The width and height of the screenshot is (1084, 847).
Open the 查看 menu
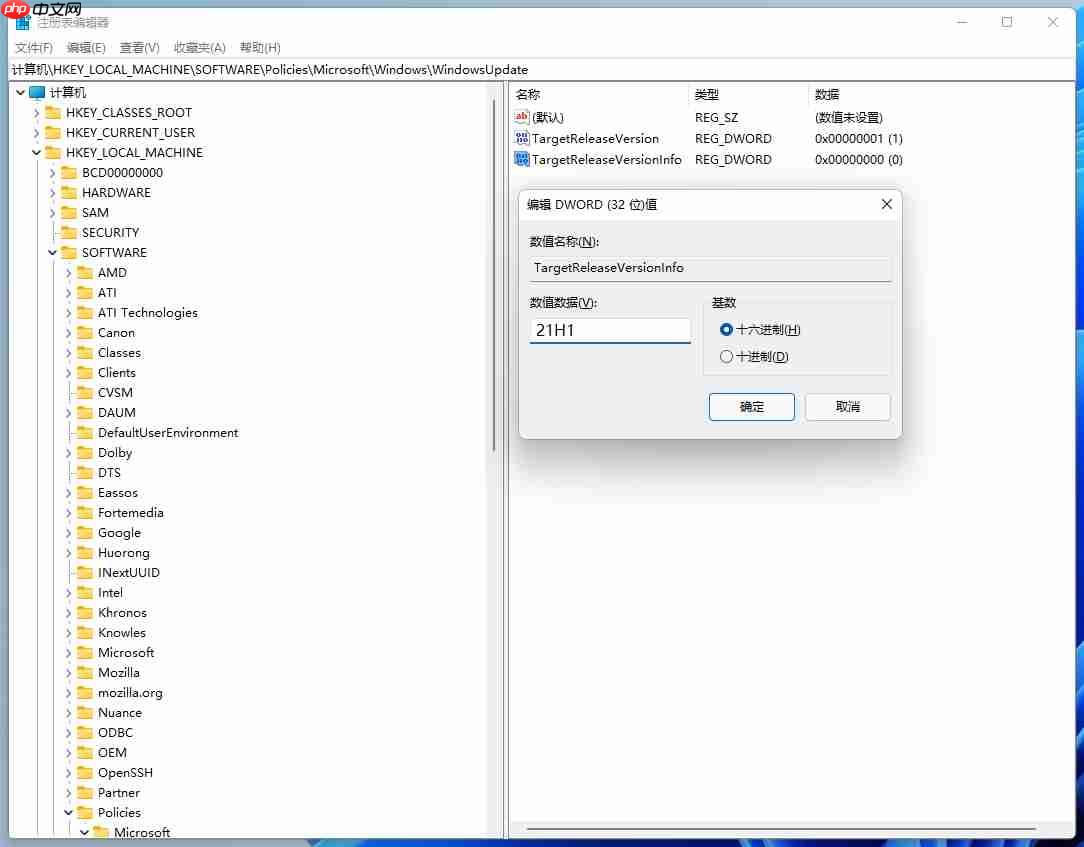pyautogui.click(x=138, y=47)
